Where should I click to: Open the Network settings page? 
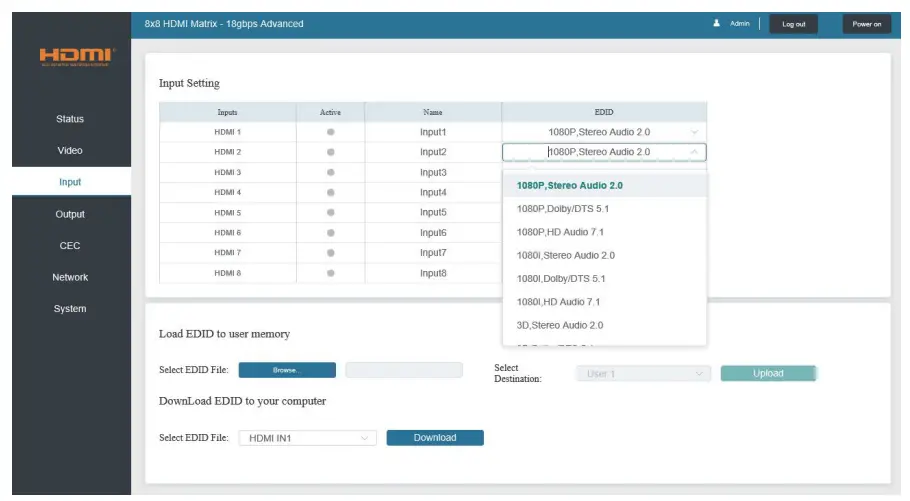pyautogui.click(x=70, y=277)
